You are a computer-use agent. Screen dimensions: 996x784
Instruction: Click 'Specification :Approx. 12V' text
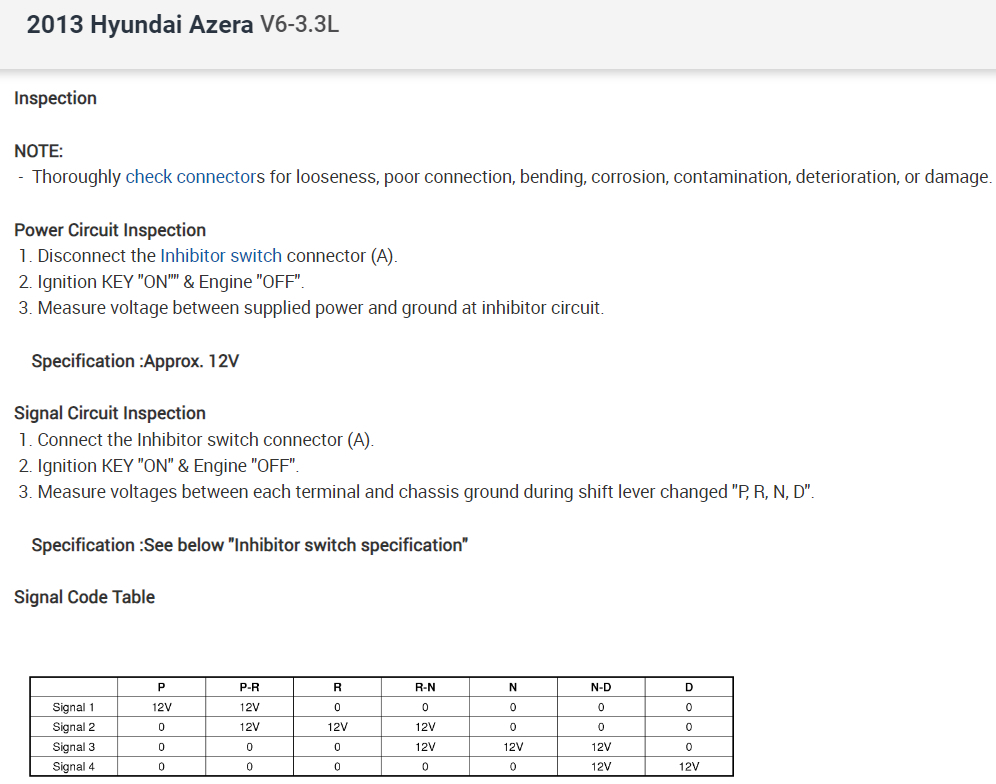click(135, 361)
